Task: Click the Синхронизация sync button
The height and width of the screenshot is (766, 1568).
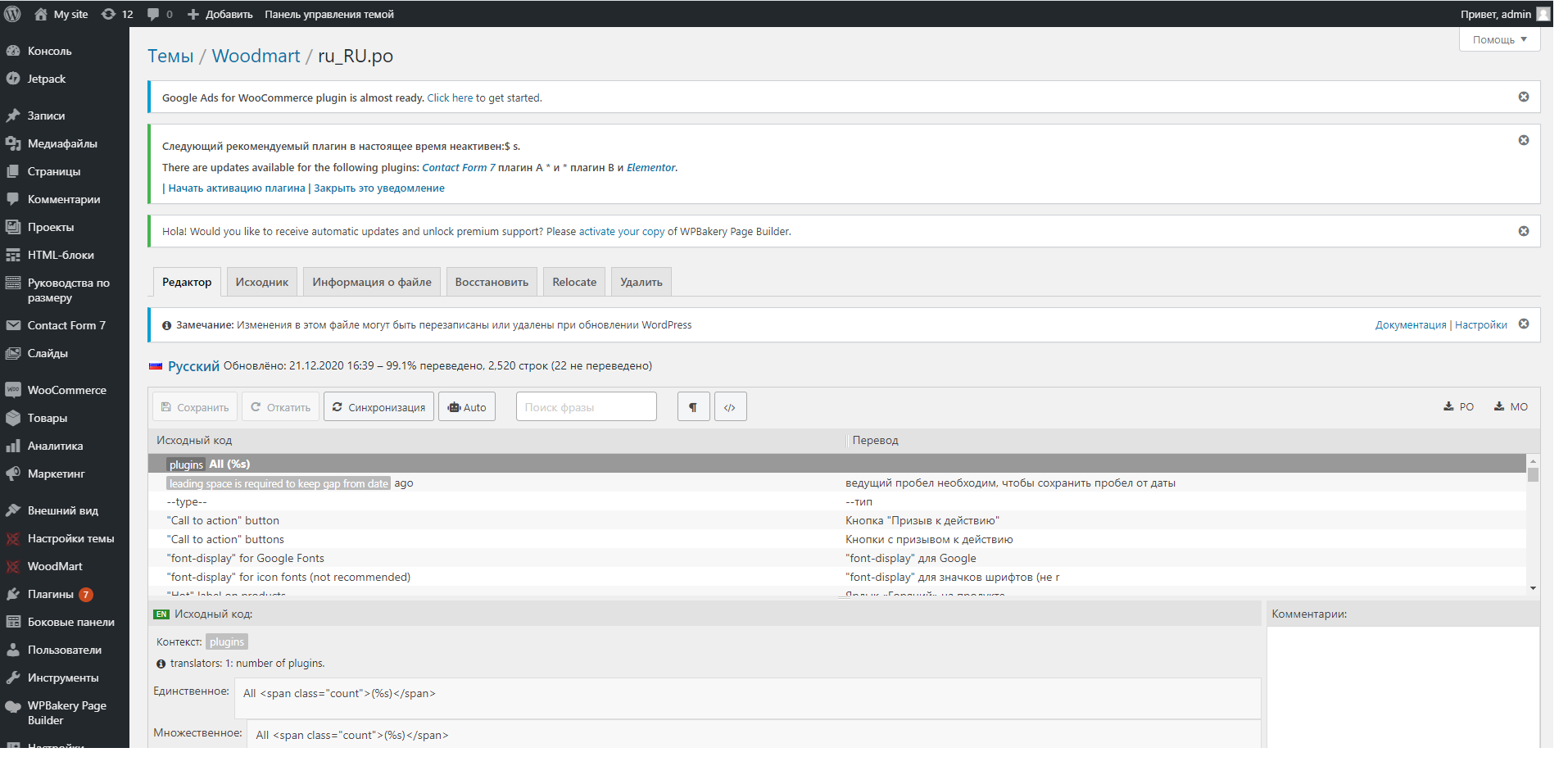Action: [x=378, y=407]
